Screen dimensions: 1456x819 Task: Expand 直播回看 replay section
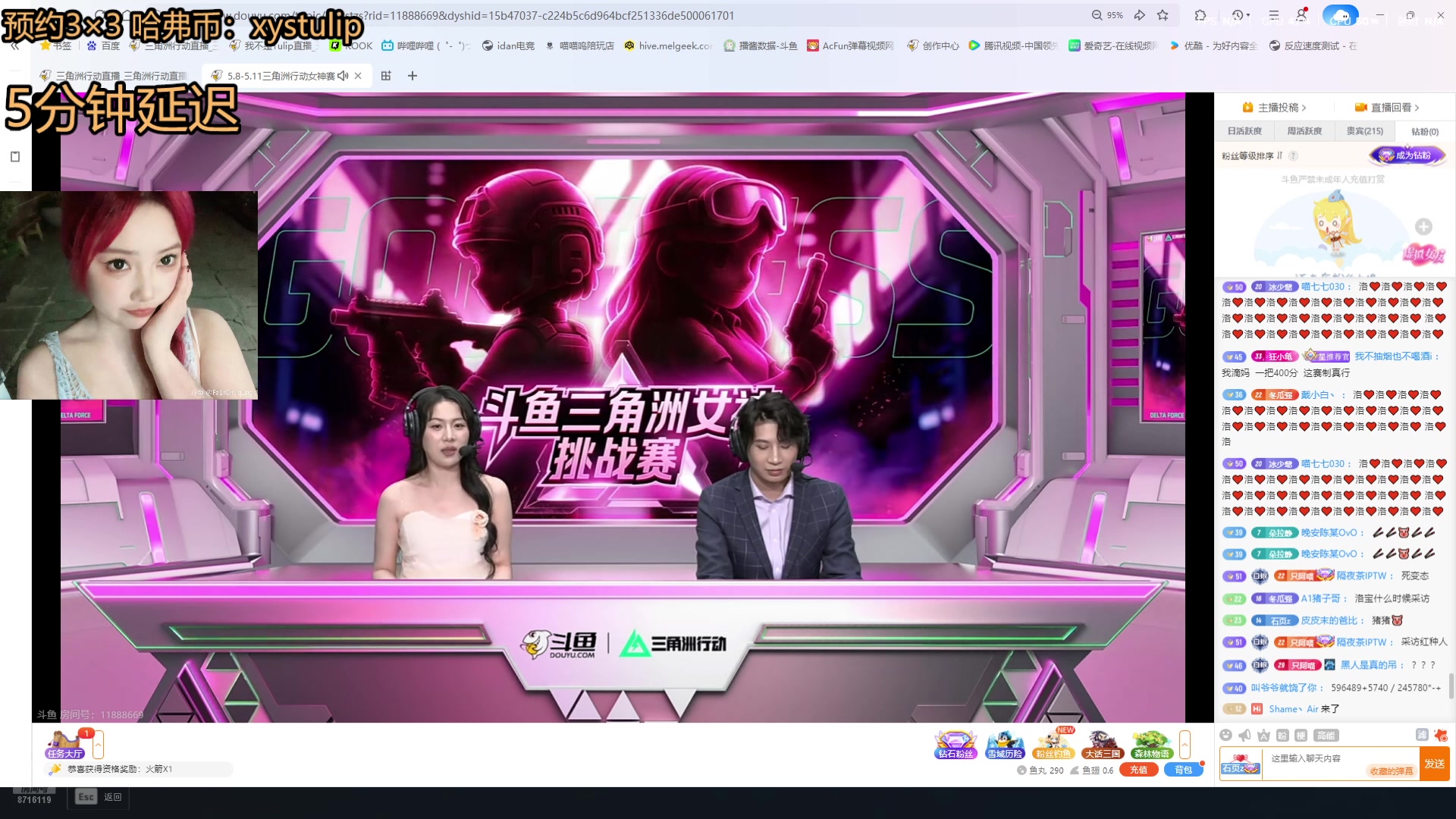pos(1387,108)
